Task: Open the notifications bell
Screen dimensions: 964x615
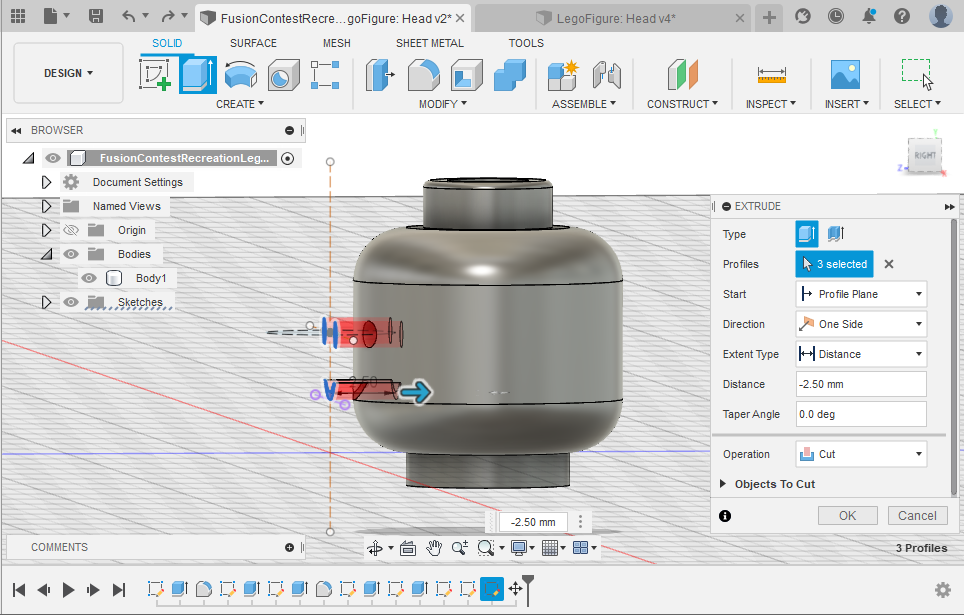Action: [869, 16]
